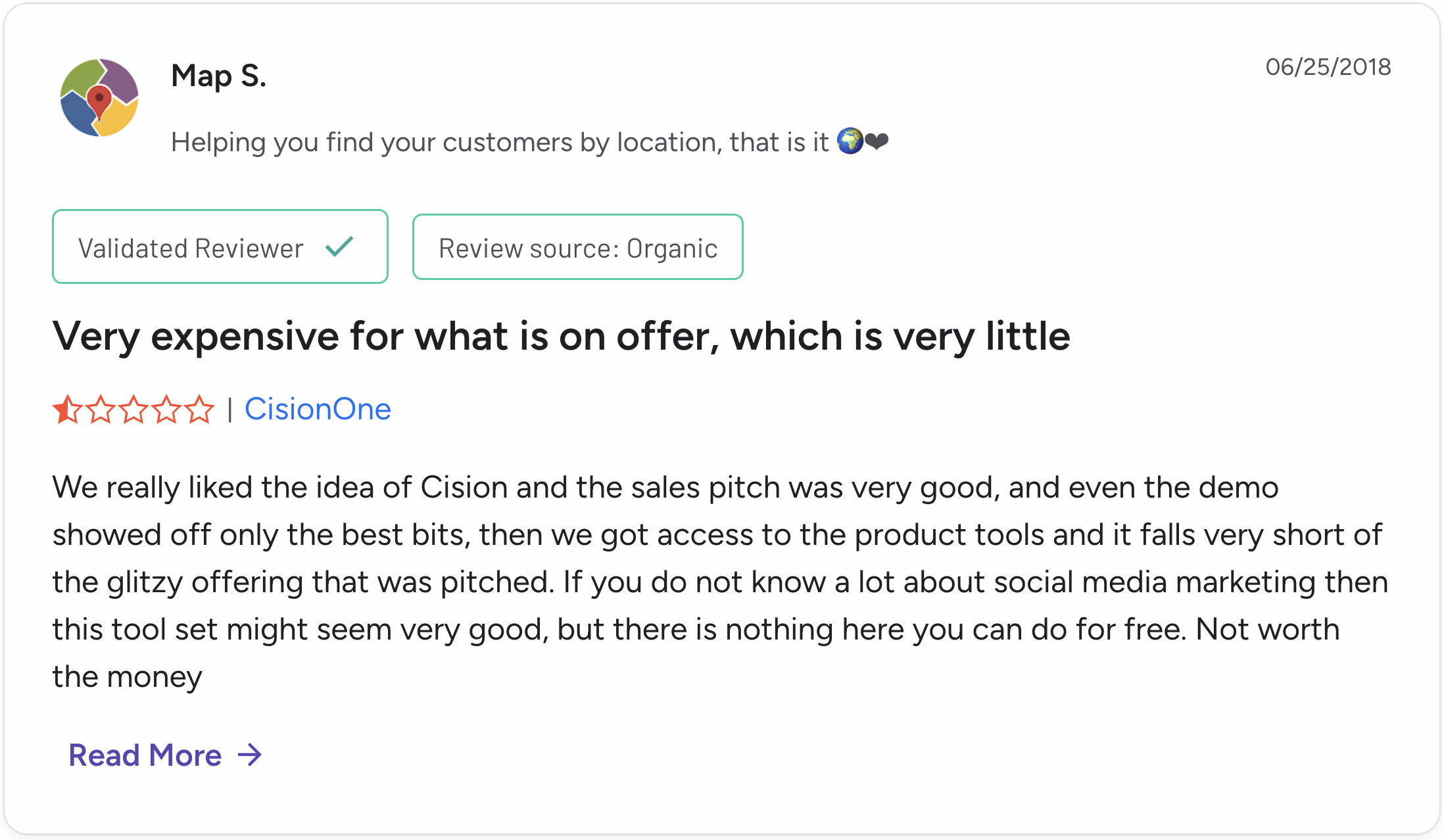The height and width of the screenshot is (840, 1444).
Task: Click the fifth empty rating star
Action: click(x=199, y=409)
